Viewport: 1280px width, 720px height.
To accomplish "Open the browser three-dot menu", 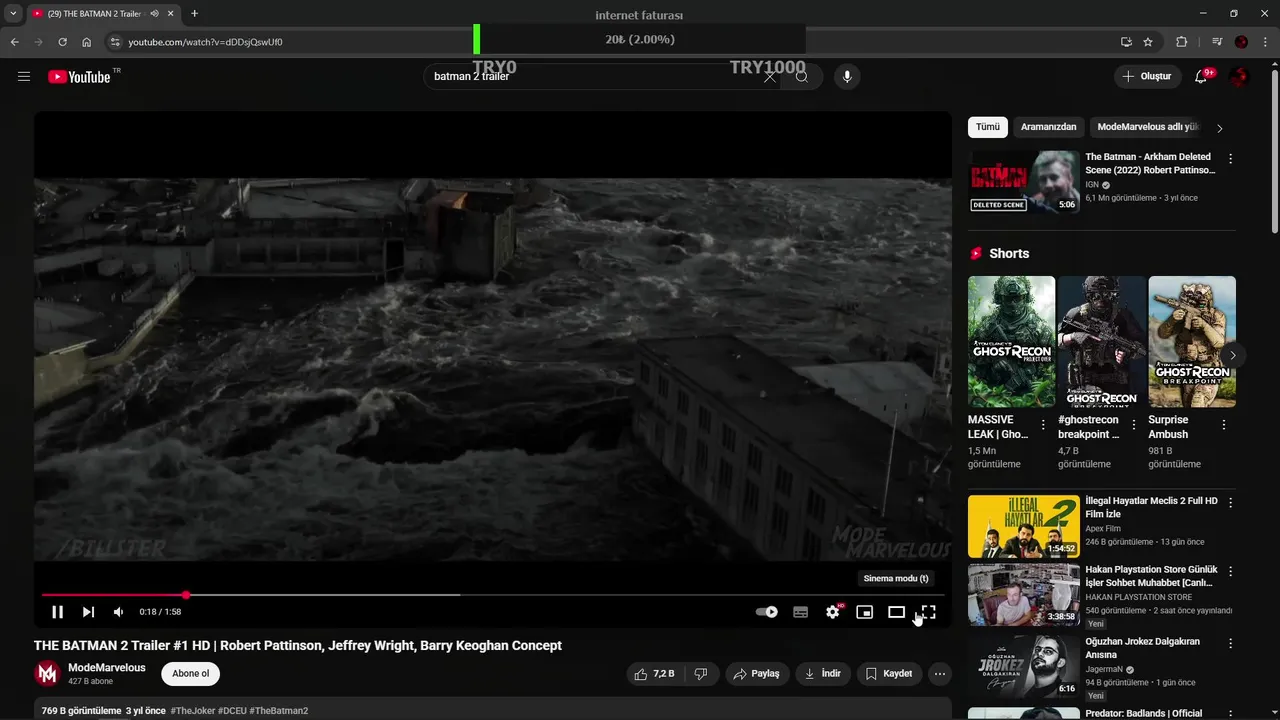I will click(1265, 42).
